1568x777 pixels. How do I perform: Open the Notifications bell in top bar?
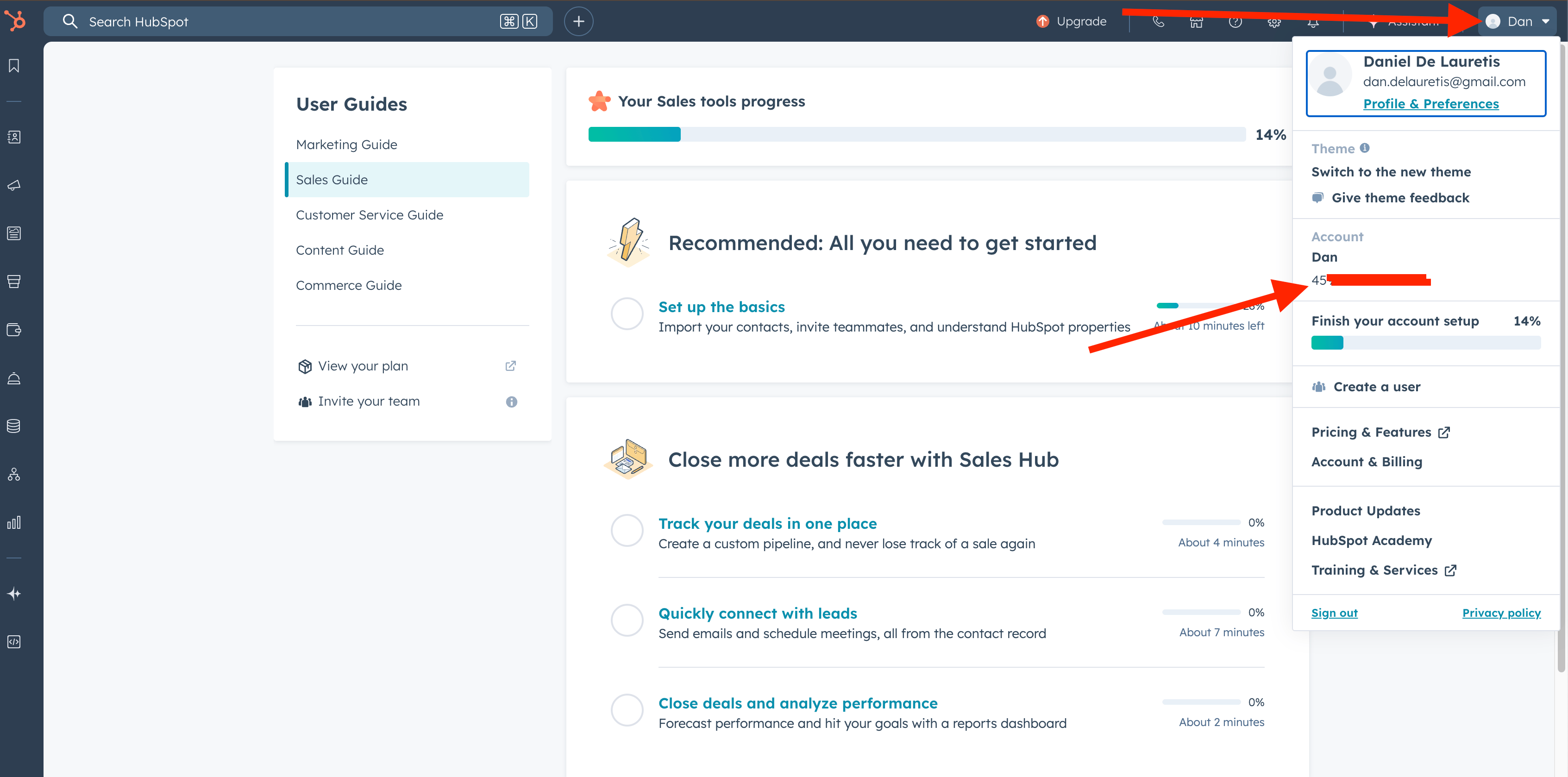[x=1313, y=21]
